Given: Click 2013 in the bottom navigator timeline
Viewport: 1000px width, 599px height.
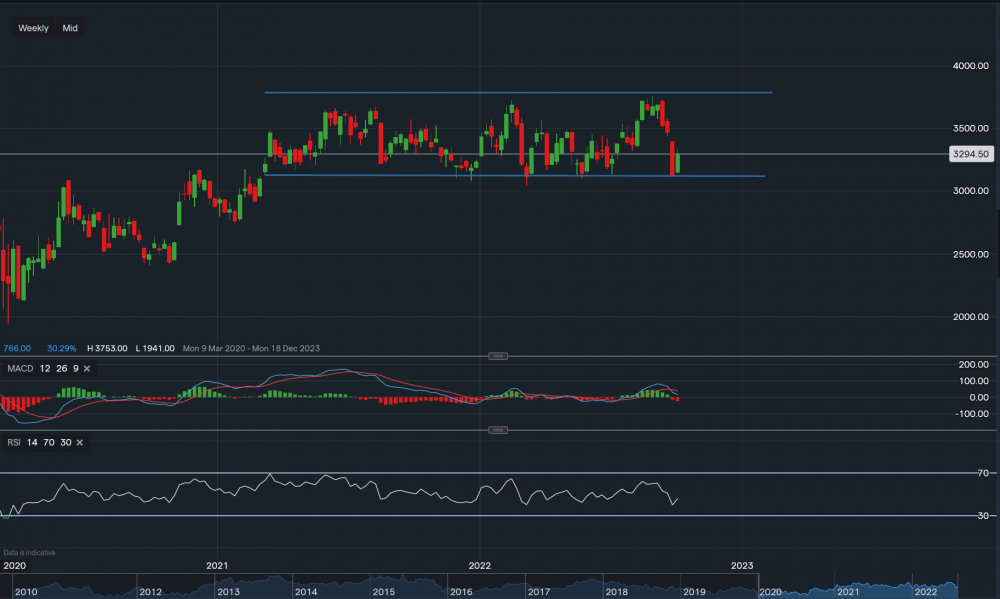Looking at the screenshot, I should (x=230, y=592).
